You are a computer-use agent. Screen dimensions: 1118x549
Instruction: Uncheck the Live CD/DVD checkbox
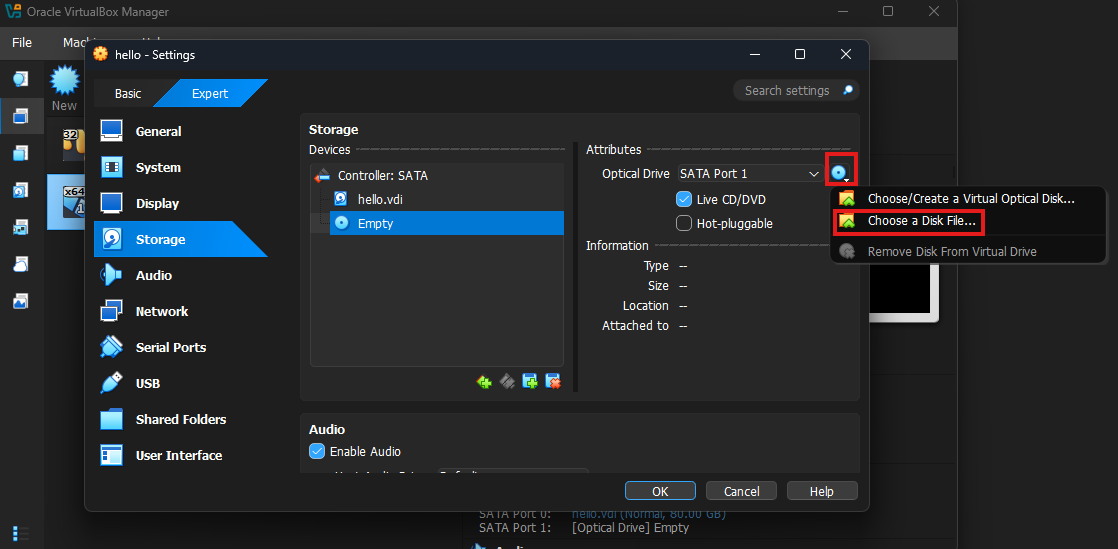click(685, 200)
